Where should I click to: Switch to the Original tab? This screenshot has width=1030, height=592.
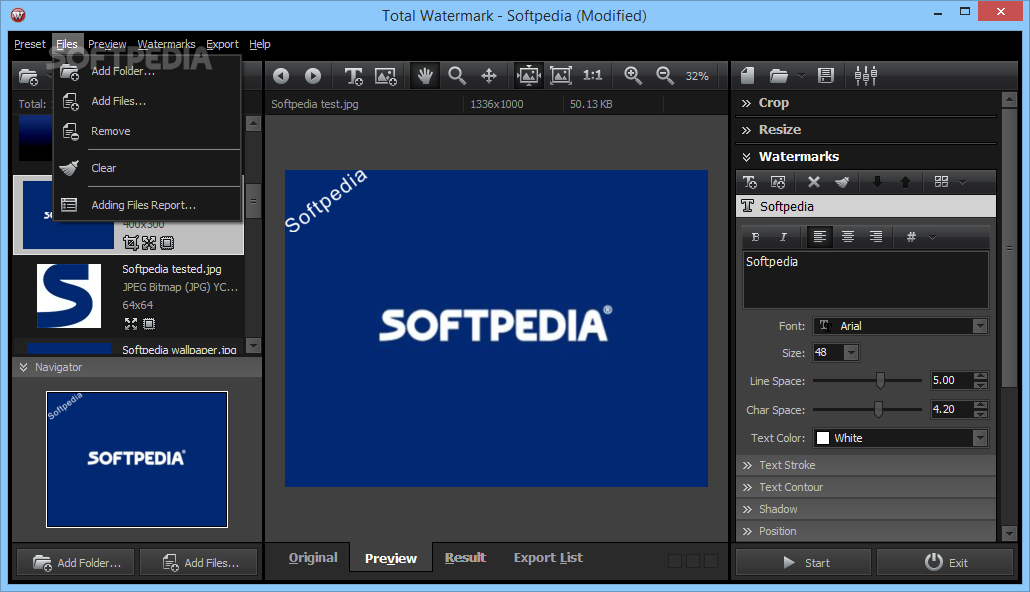(313, 558)
